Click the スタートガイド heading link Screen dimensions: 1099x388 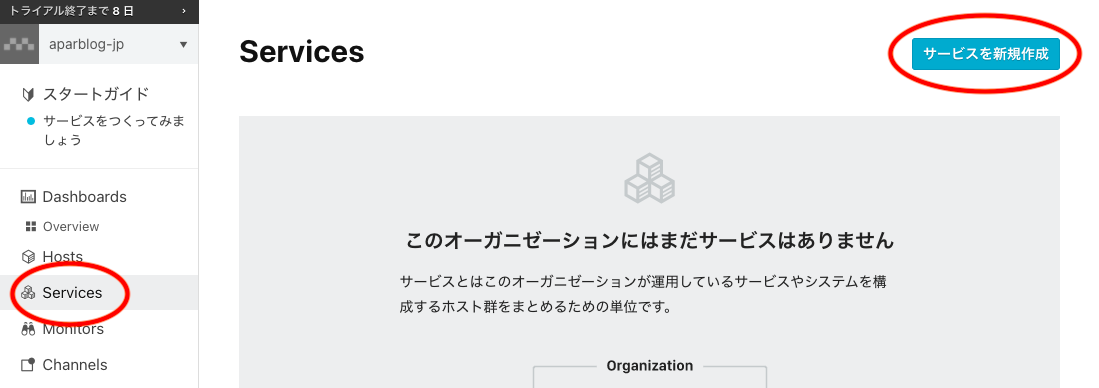point(96,94)
